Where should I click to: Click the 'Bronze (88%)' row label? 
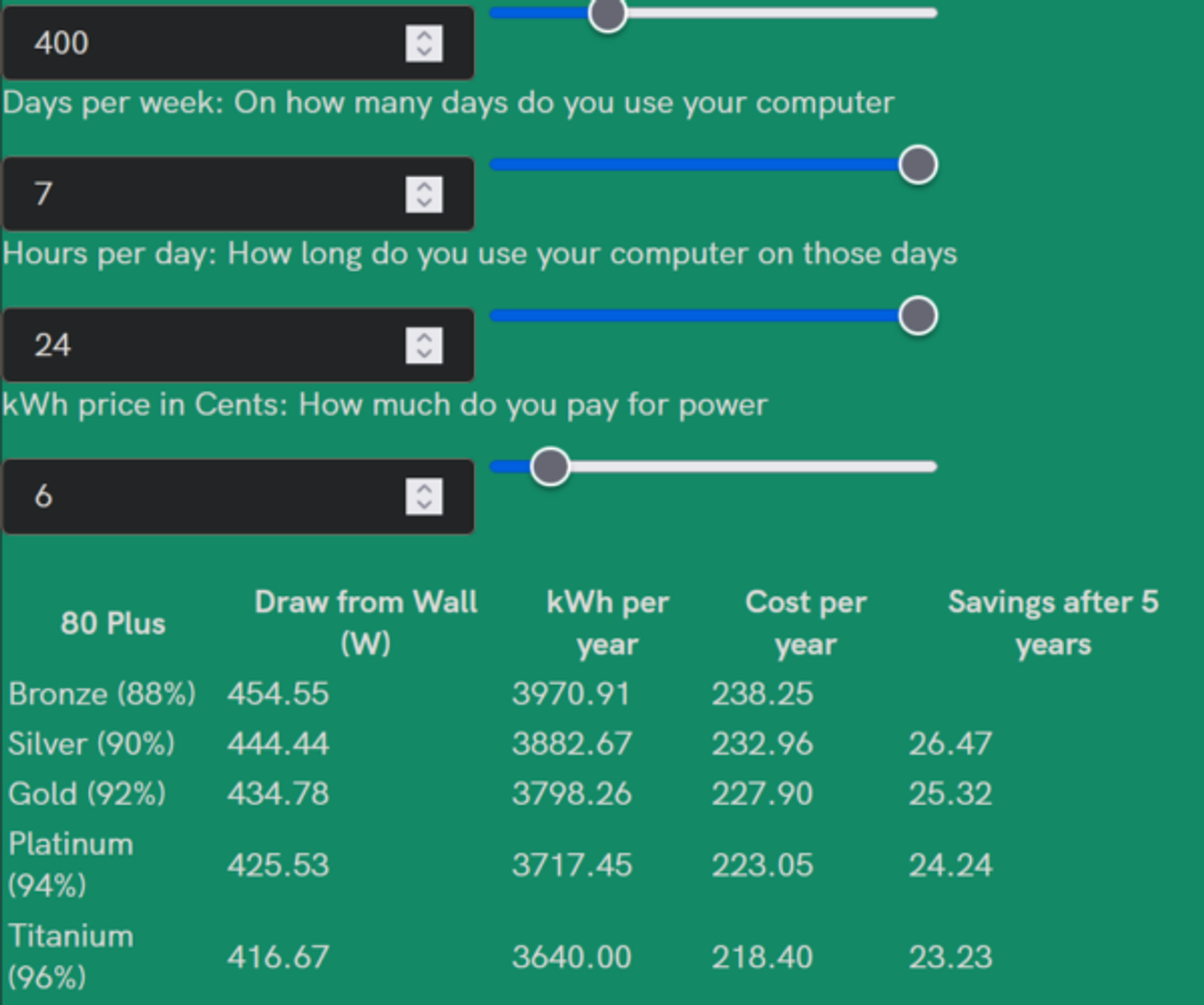(102, 694)
